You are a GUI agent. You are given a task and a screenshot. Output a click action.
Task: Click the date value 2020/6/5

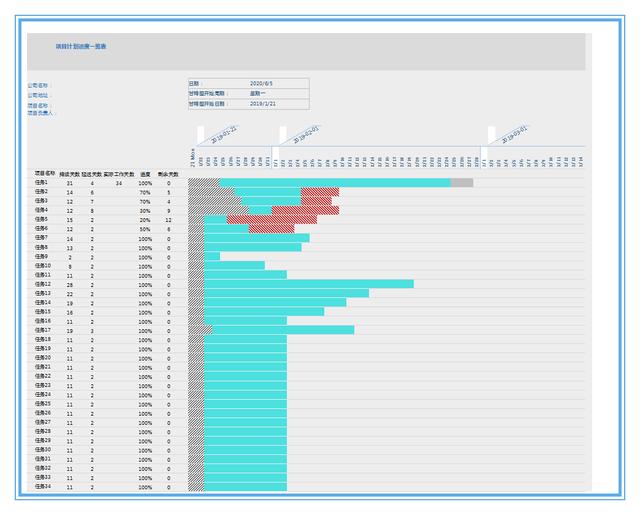261,83
